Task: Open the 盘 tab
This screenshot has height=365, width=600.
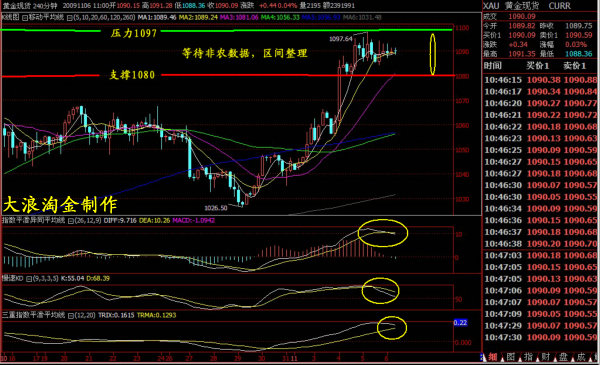Action: point(563,357)
